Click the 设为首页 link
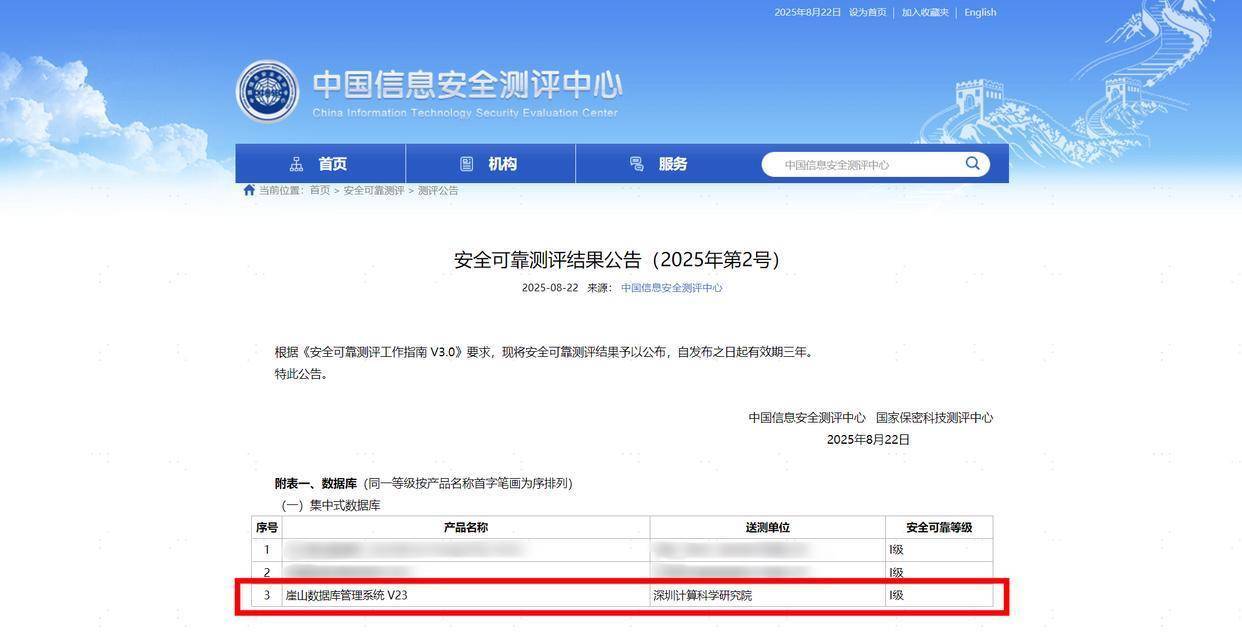The image size is (1242, 640). point(866,10)
